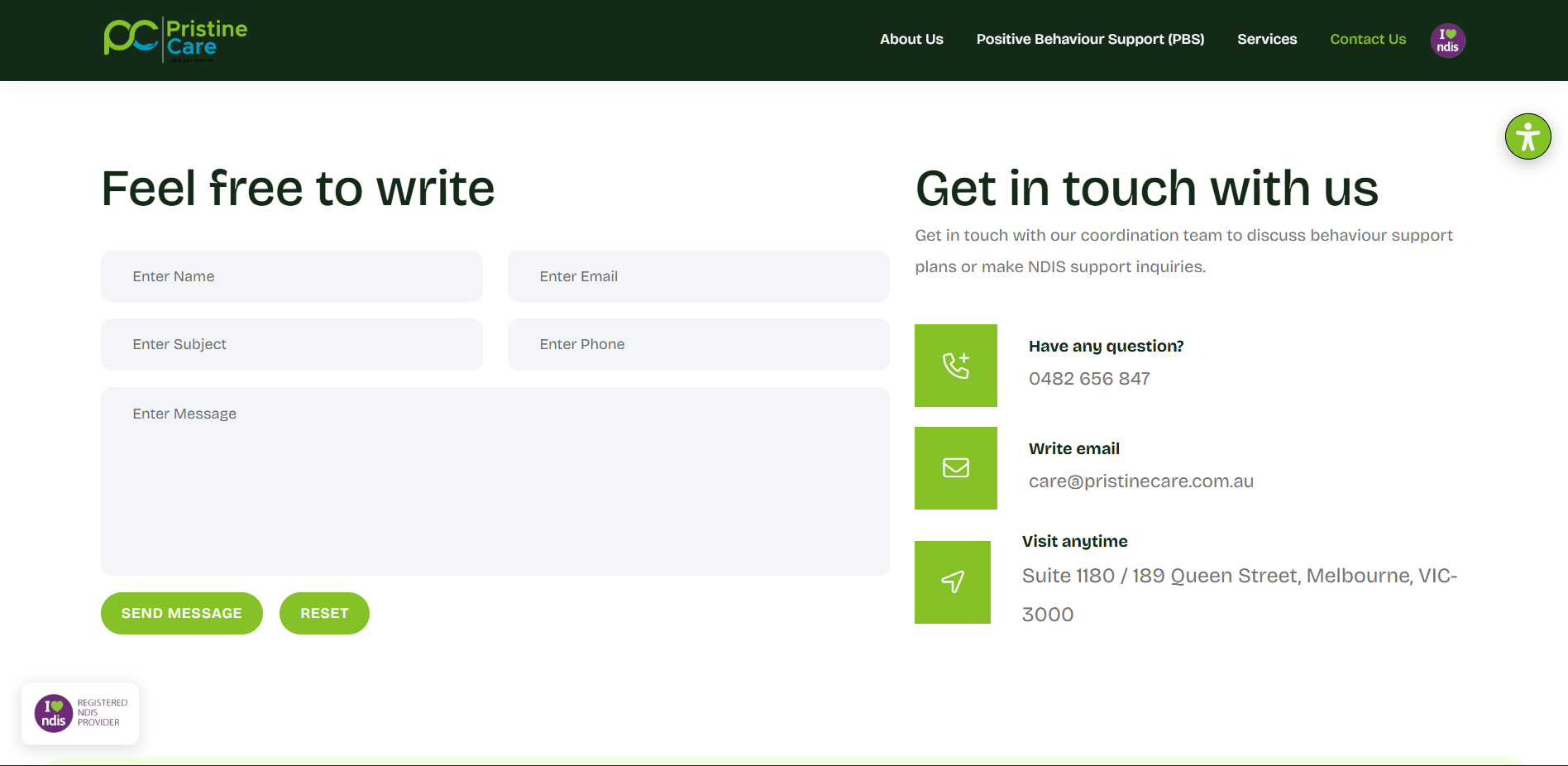Select 'Get in touch with us' heading
Screen dimensions: 1568x766
coord(1147,188)
